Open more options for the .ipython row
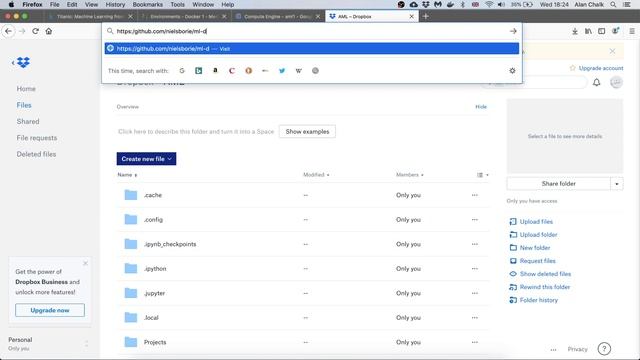This screenshot has height=360, width=640. click(x=474, y=269)
